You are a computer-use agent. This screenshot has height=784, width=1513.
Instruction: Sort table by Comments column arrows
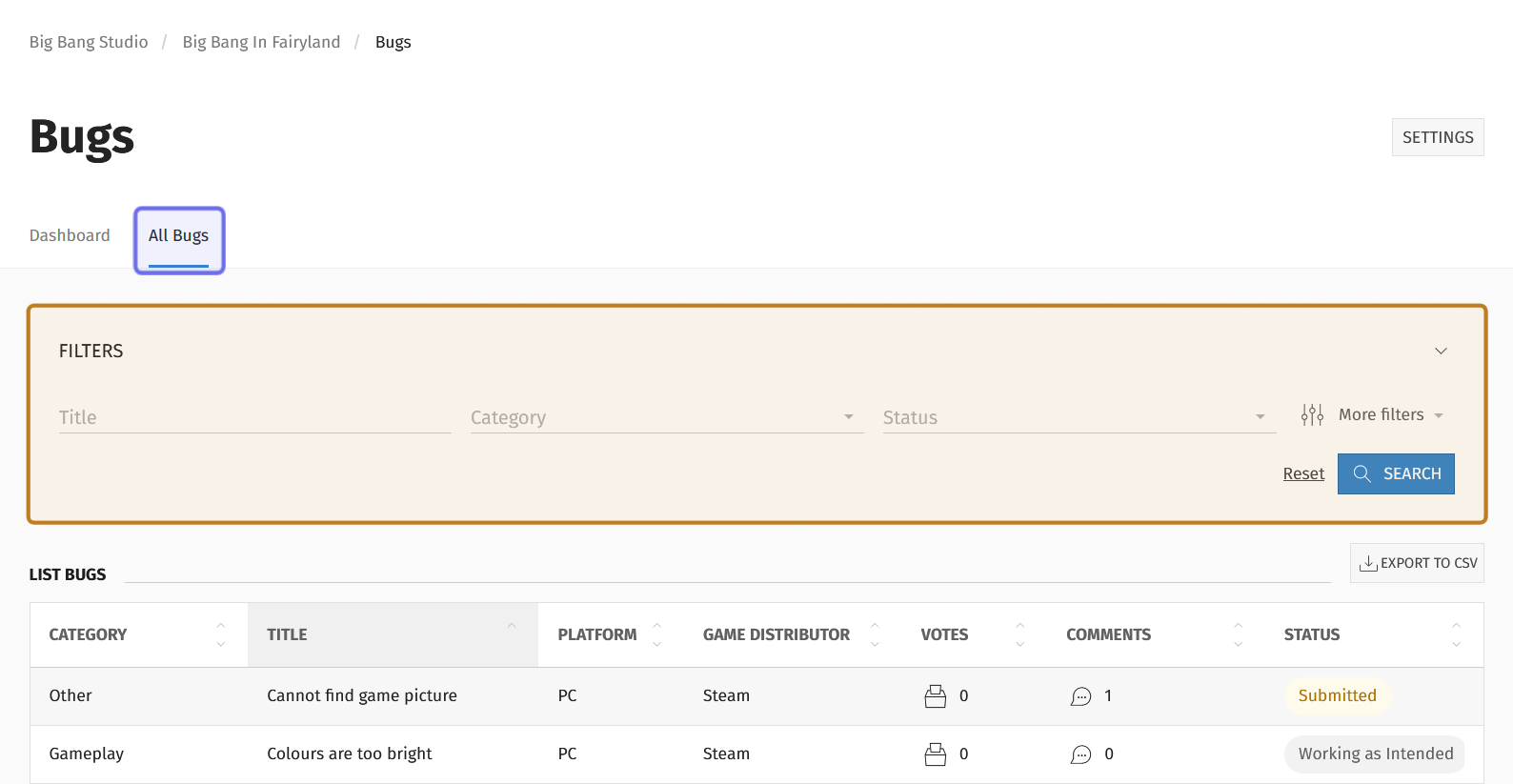click(1238, 634)
